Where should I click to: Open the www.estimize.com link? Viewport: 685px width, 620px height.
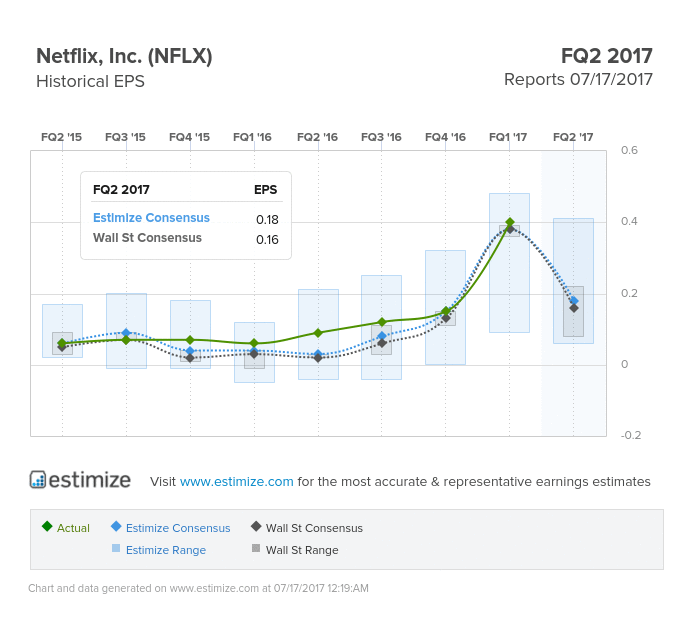pyautogui.click(x=236, y=481)
